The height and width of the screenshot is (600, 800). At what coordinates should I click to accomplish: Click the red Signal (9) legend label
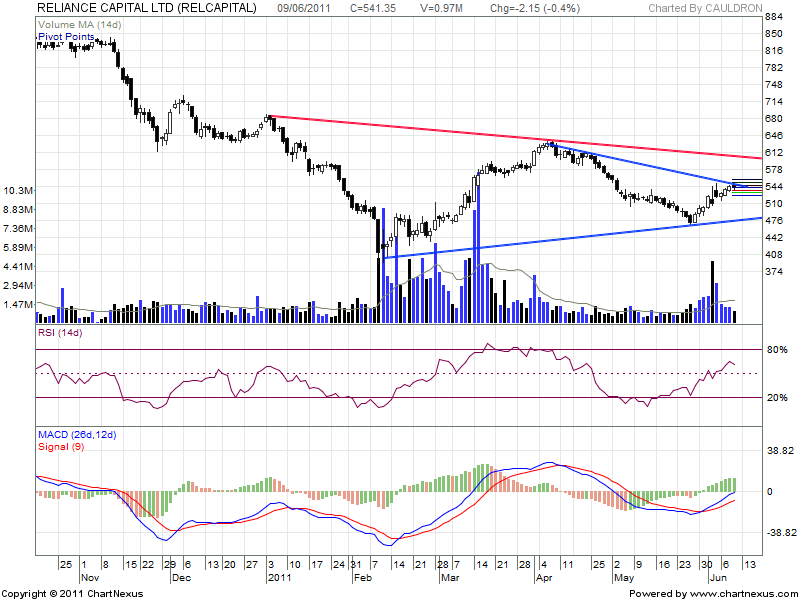(64, 446)
